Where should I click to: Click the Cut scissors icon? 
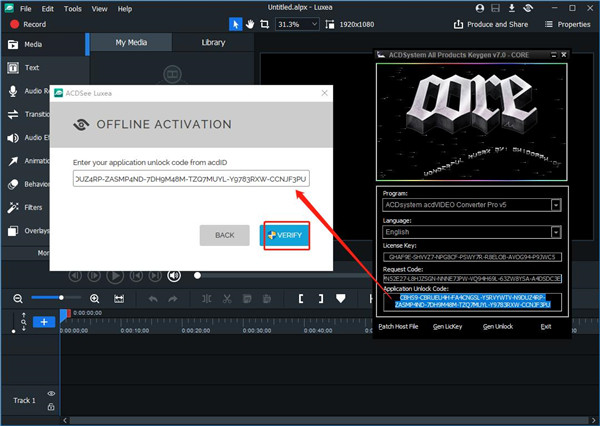227,299
